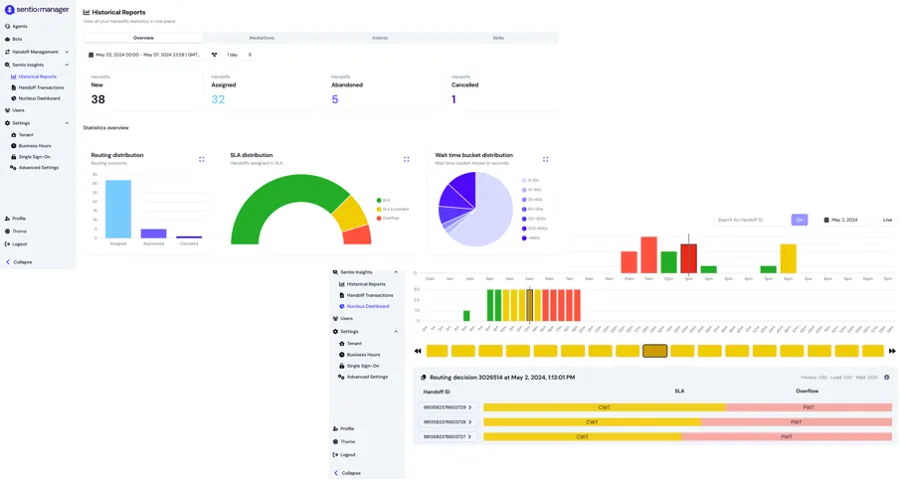Viewport: 902px width, 480px height.
Task: Toggle the Overflow legend item in SLA distribution
Action: (388, 218)
